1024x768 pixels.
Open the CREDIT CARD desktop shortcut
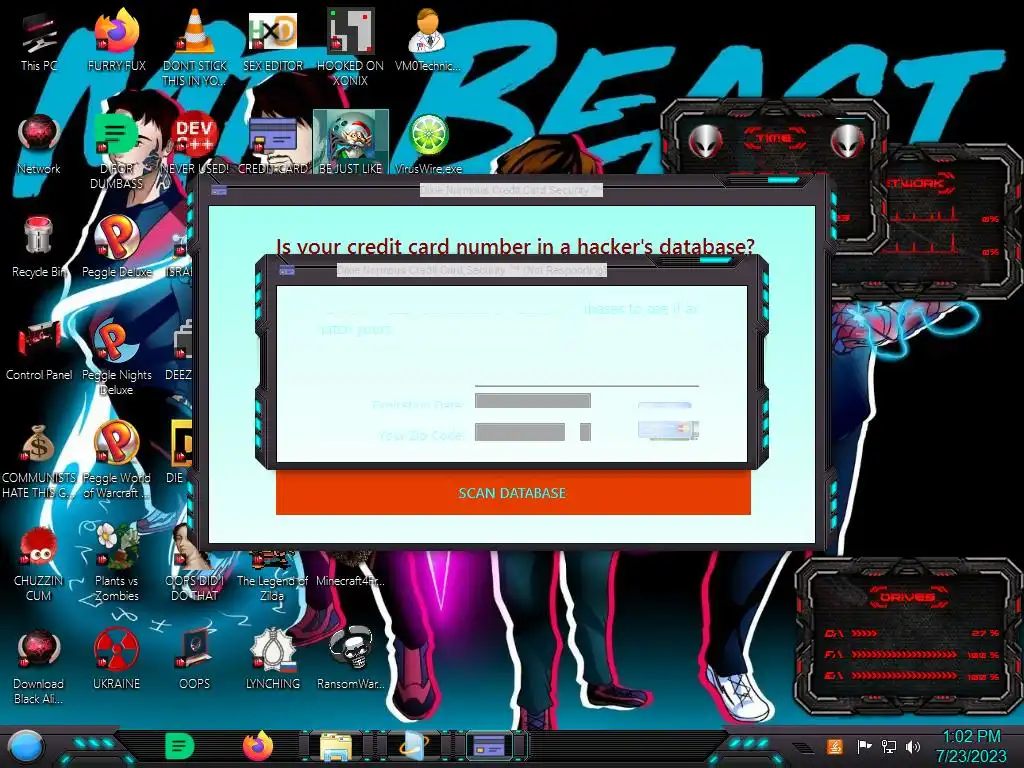(x=272, y=144)
